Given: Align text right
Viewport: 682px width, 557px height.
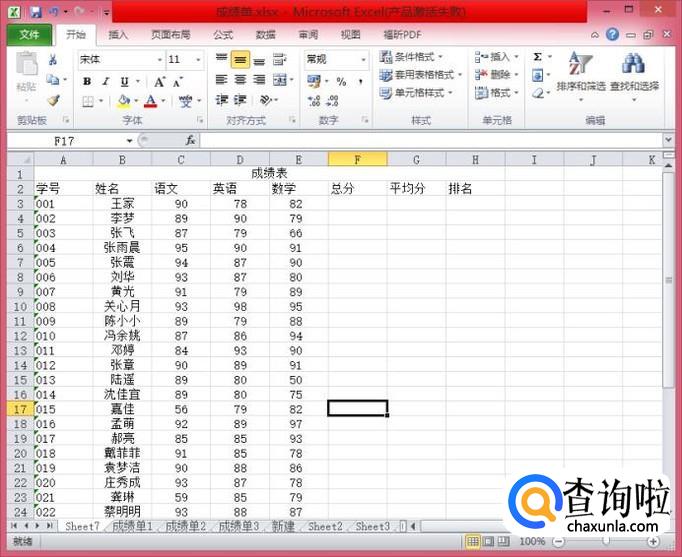Looking at the screenshot, I should click(x=259, y=80).
